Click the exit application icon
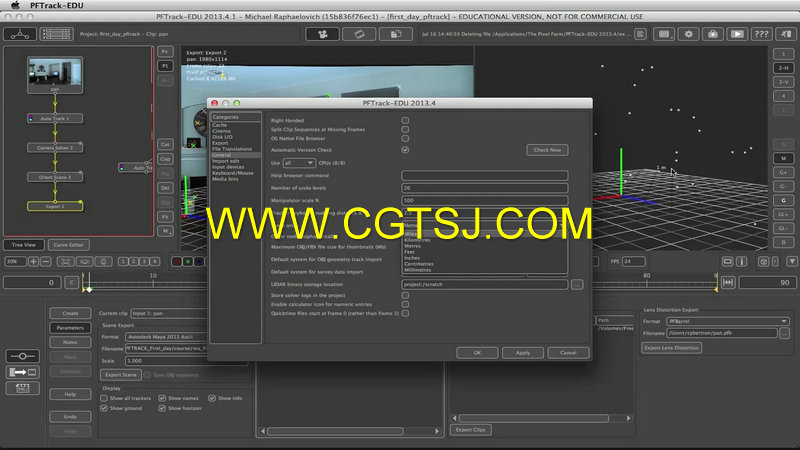This screenshot has width=800, height=450. [x=786, y=34]
